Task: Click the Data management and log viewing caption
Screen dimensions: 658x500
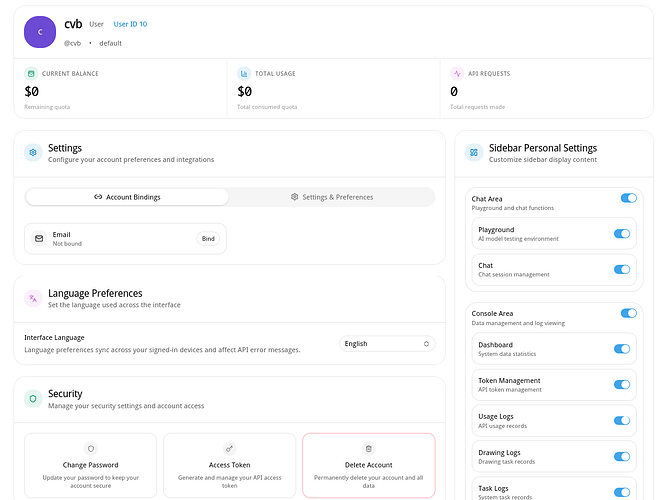Action: [x=518, y=323]
